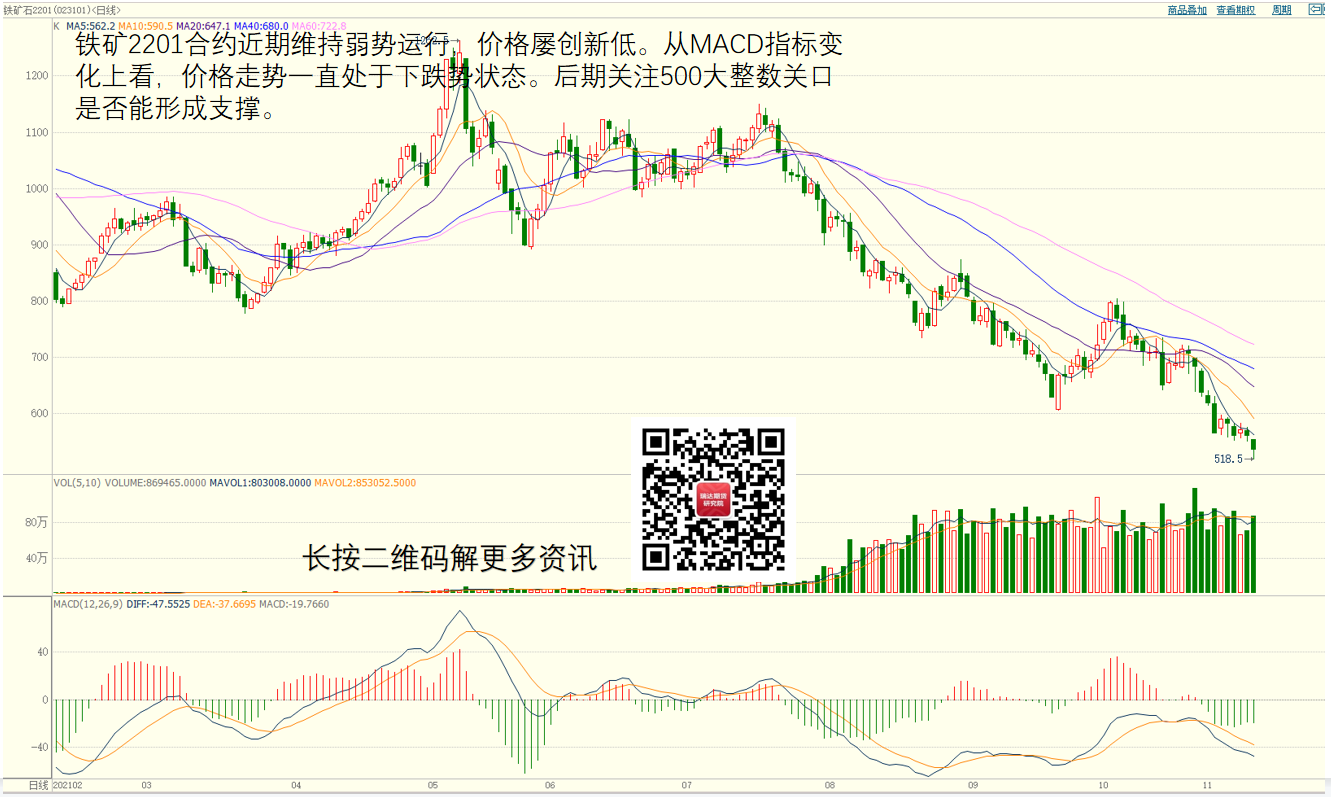Click the 202102 date marker on timeline
Screen dimensions: 1331x797
click(x=70, y=786)
